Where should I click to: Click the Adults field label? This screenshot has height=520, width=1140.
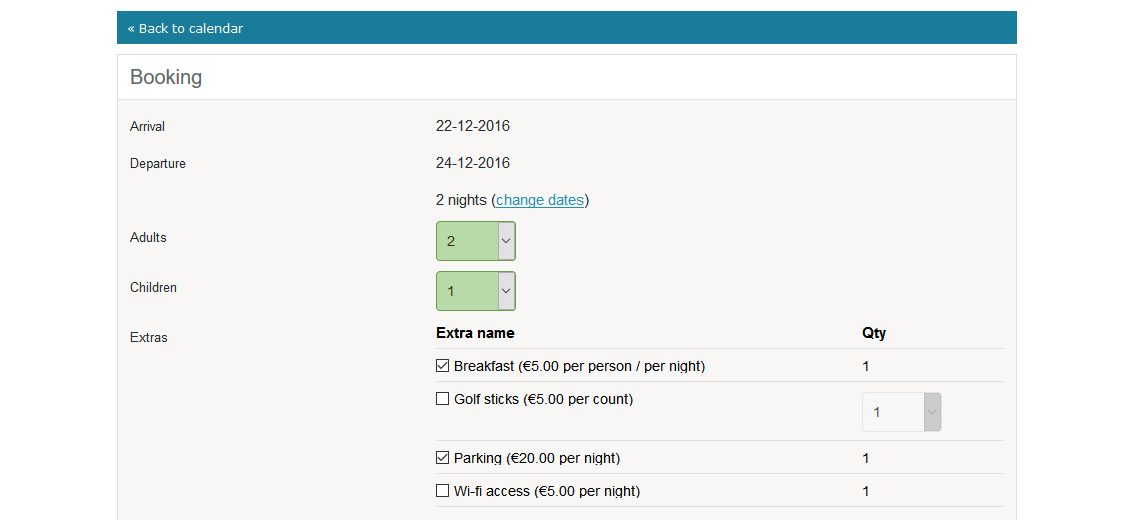click(148, 237)
